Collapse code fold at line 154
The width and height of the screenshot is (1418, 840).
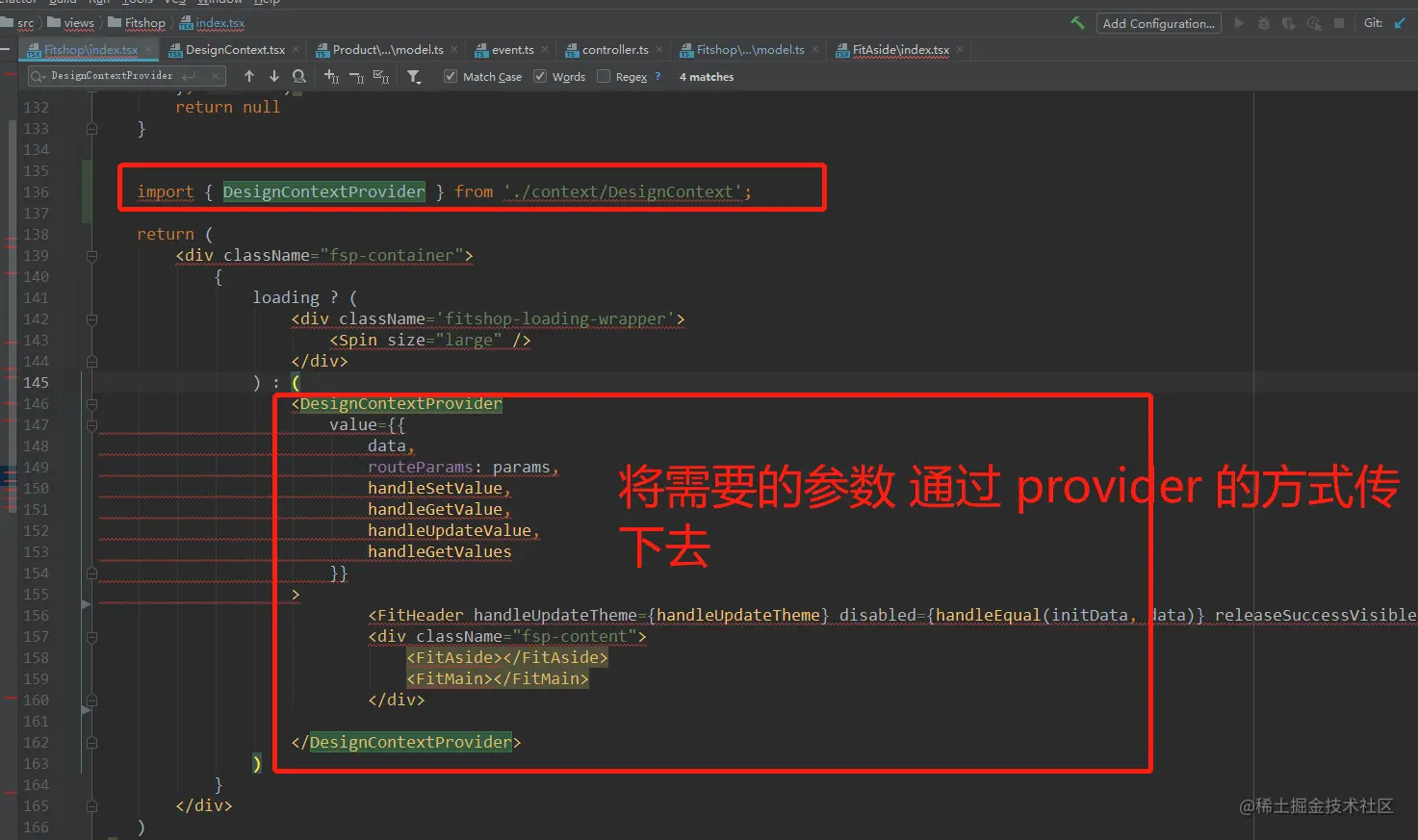click(x=91, y=573)
